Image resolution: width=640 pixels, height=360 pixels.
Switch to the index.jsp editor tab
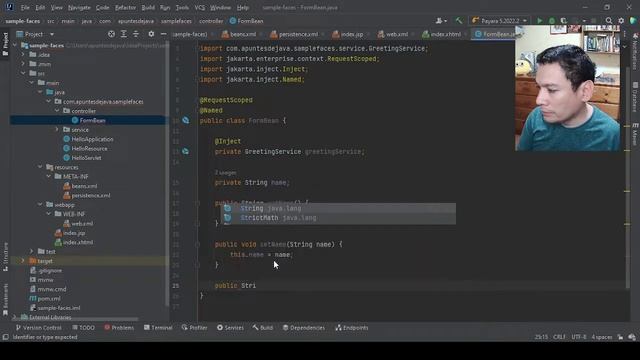click(348, 34)
